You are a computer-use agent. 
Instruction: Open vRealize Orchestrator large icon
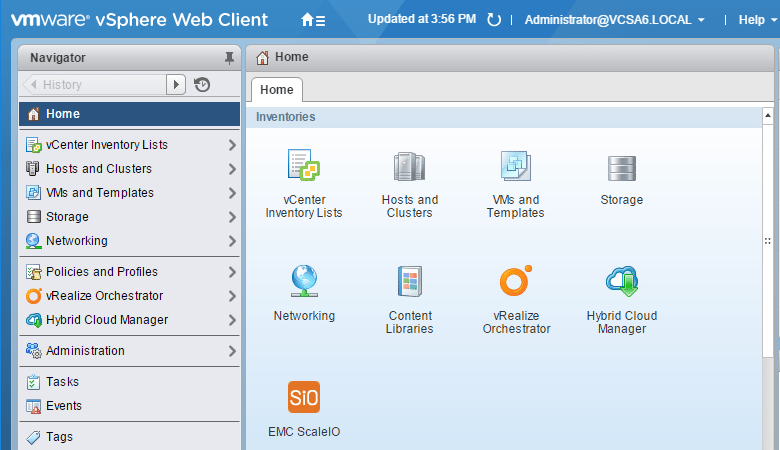pyautogui.click(x=515, y=280)
